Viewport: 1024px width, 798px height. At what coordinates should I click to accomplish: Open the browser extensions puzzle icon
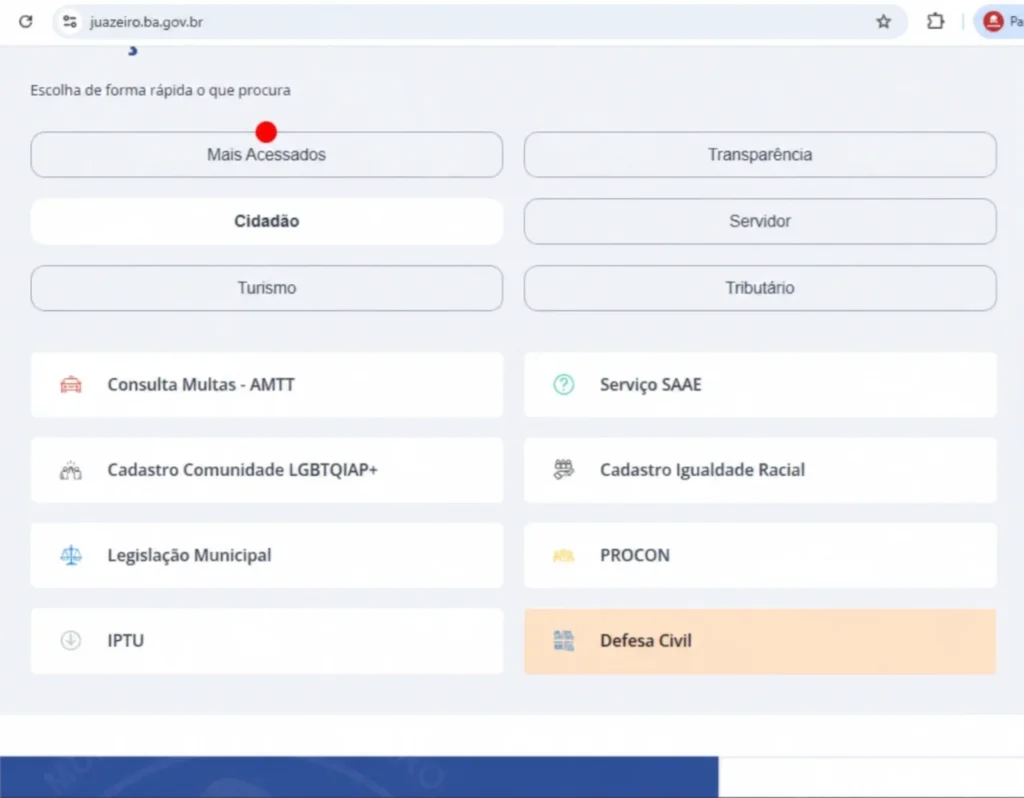click(935, 22)
